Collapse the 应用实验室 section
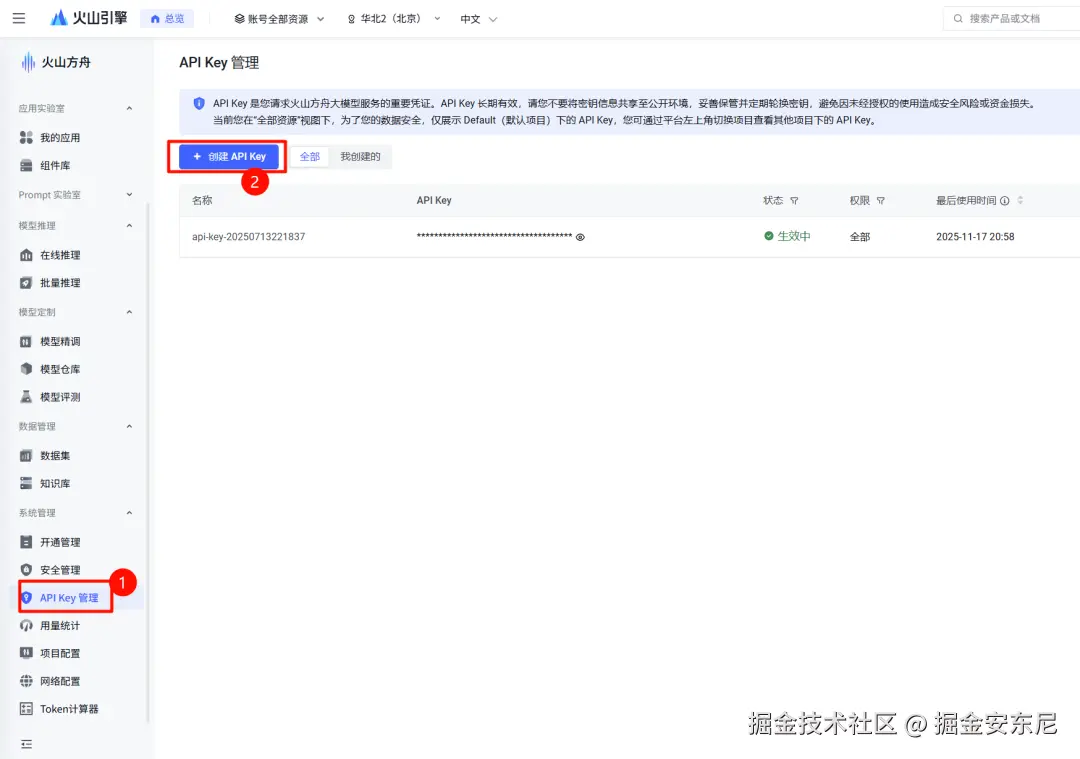This screenshot has width=1080, height=759. coord(129,108)
